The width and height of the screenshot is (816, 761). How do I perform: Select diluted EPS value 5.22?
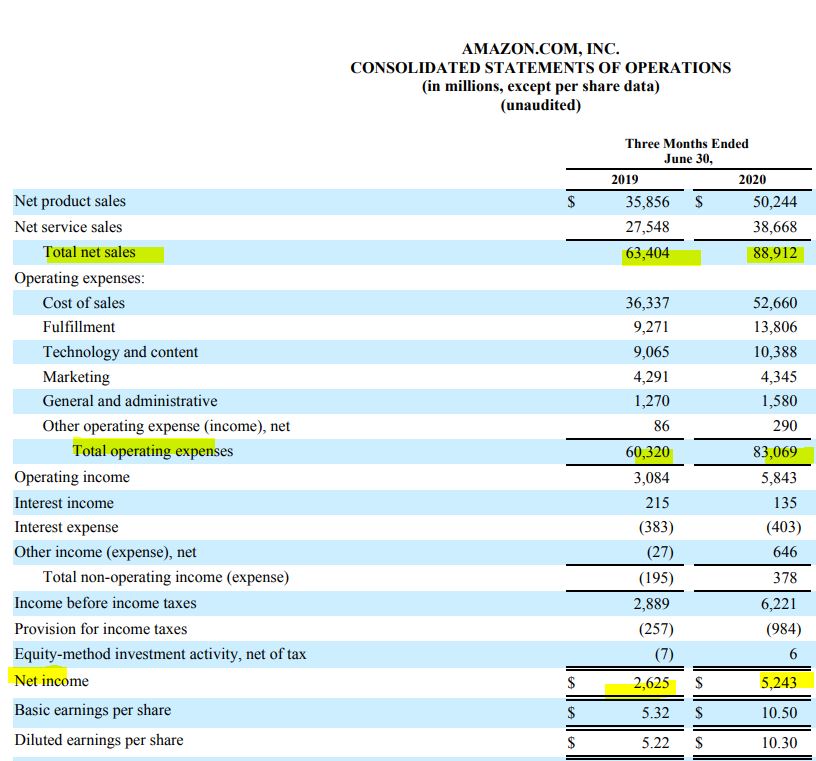pyautogui.click(x=655, y=743)
